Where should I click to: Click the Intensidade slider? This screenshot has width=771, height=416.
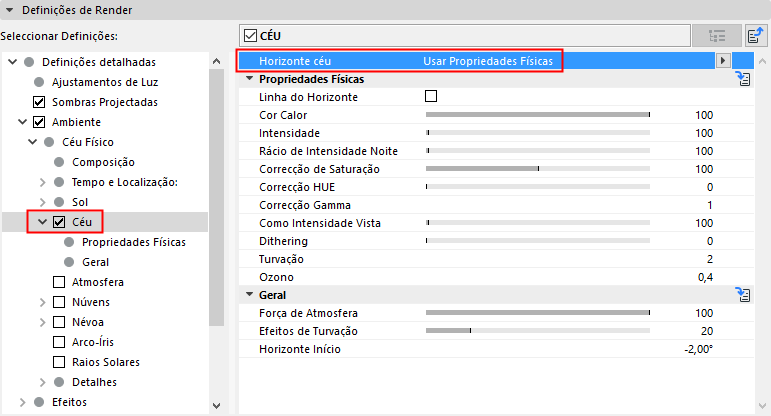(x=538, y=133)
